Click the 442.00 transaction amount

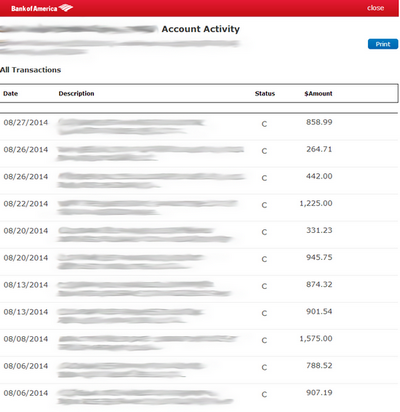point(319,176)
